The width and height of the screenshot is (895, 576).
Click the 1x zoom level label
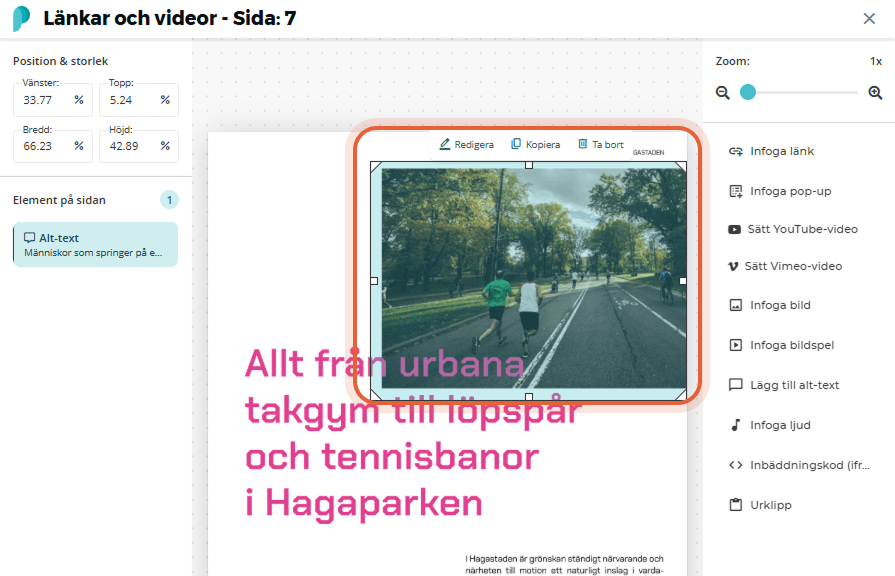pos(876,61)
